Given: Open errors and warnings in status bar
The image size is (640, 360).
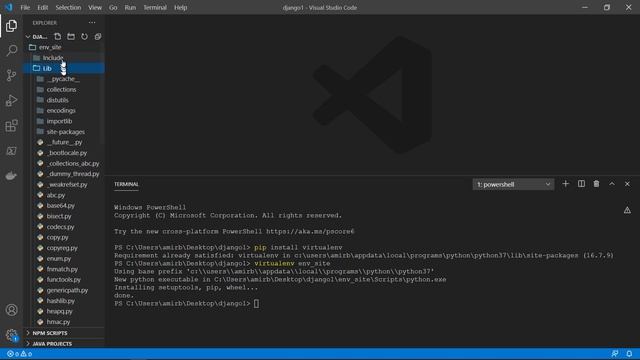Looking at the screenshot, I should coord(20,354).
